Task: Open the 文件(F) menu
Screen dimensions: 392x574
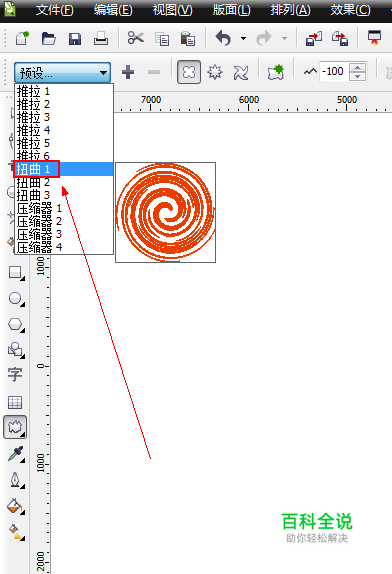Action: [55, 10]
